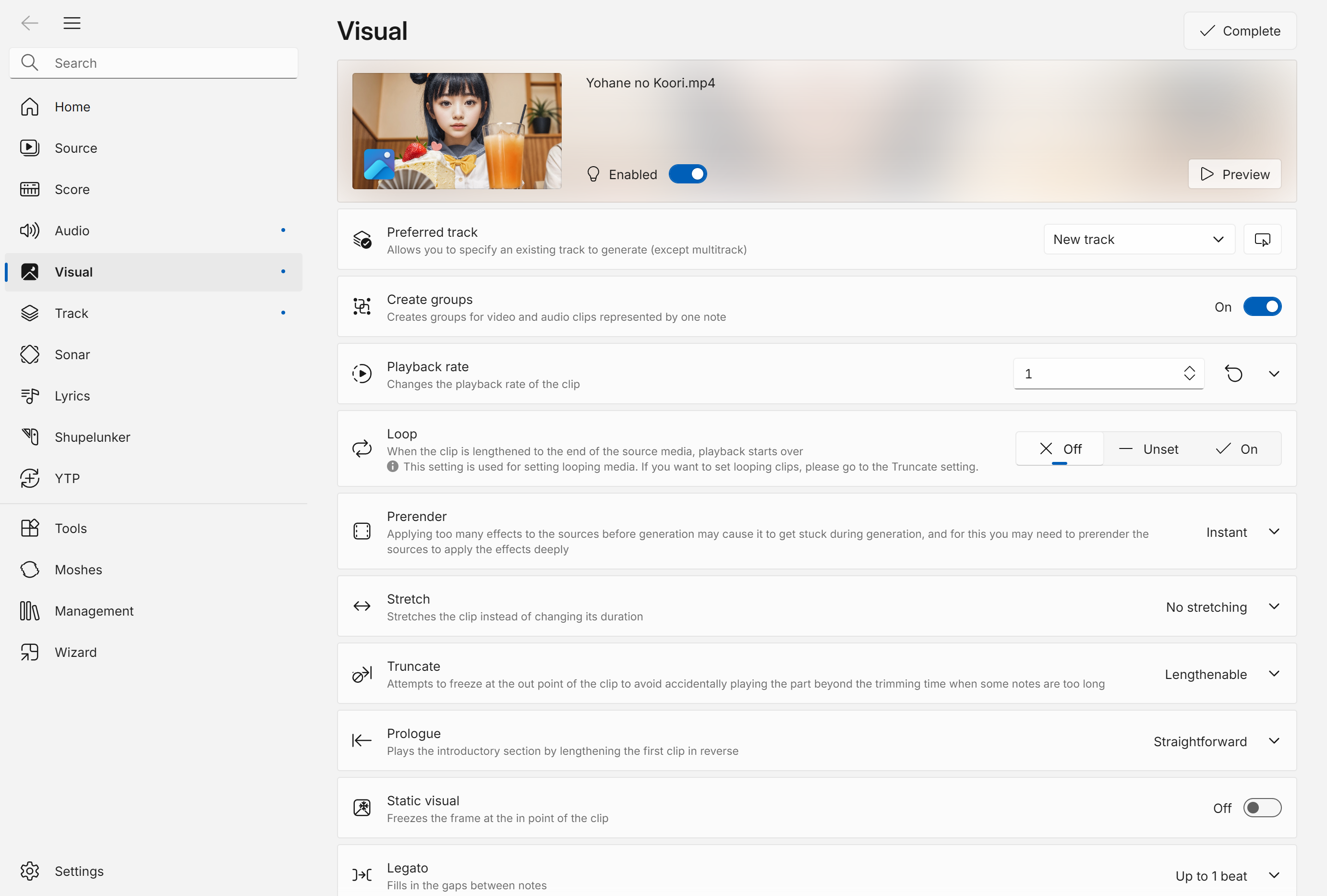Toggle the hamburger navigation menu

[x=72, y=23]
